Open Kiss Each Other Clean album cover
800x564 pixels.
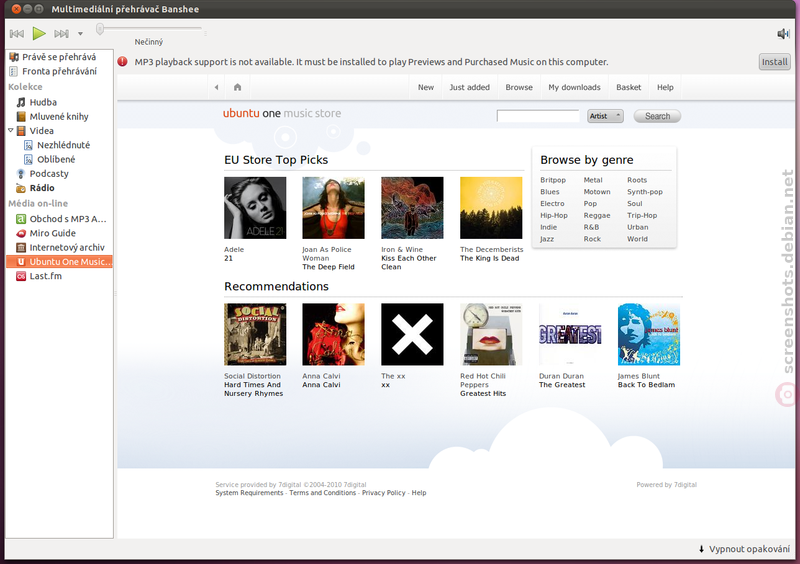pos(412,208)
